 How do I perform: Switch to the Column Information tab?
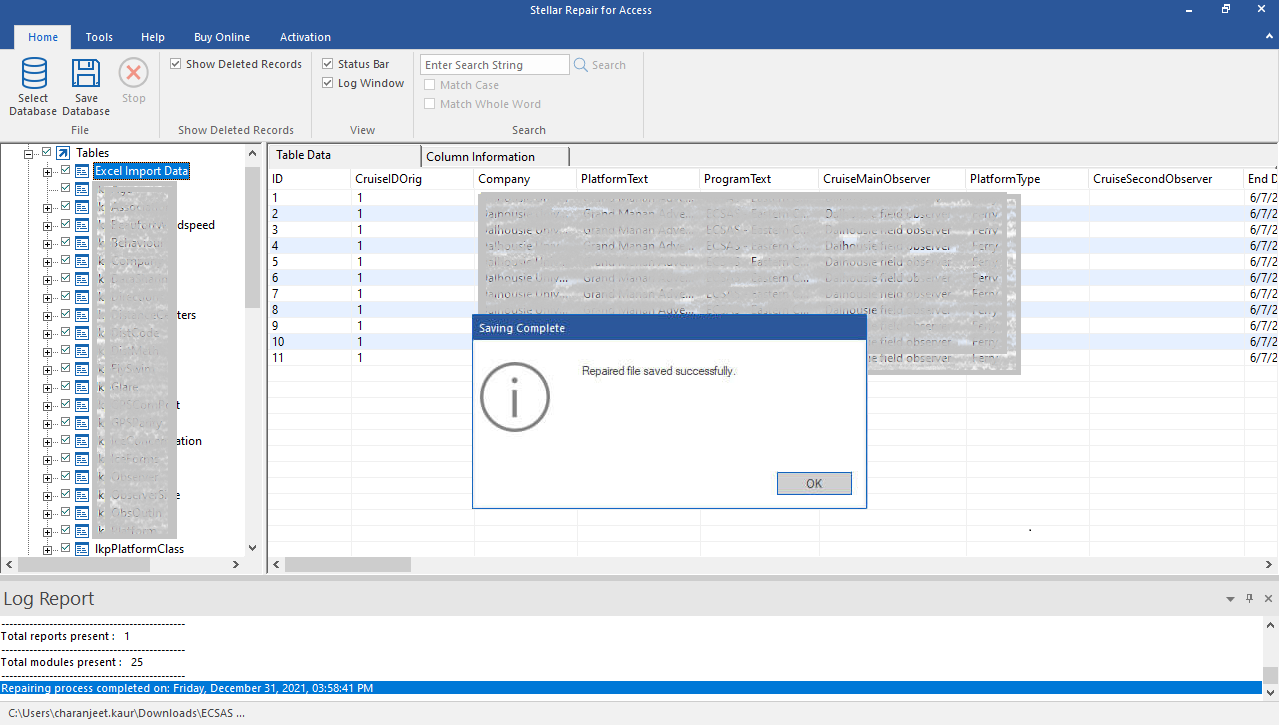pos(495,156)
